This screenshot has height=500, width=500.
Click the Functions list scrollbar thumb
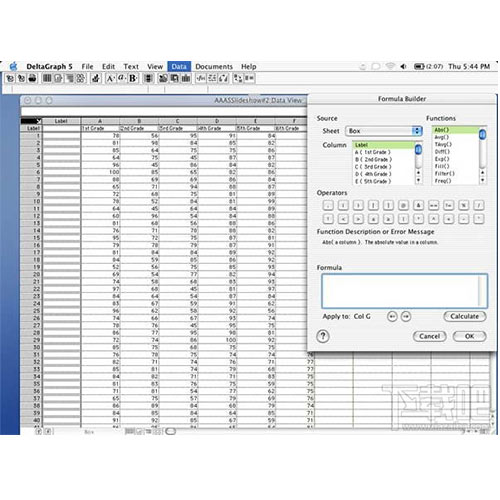pos(482,134)
